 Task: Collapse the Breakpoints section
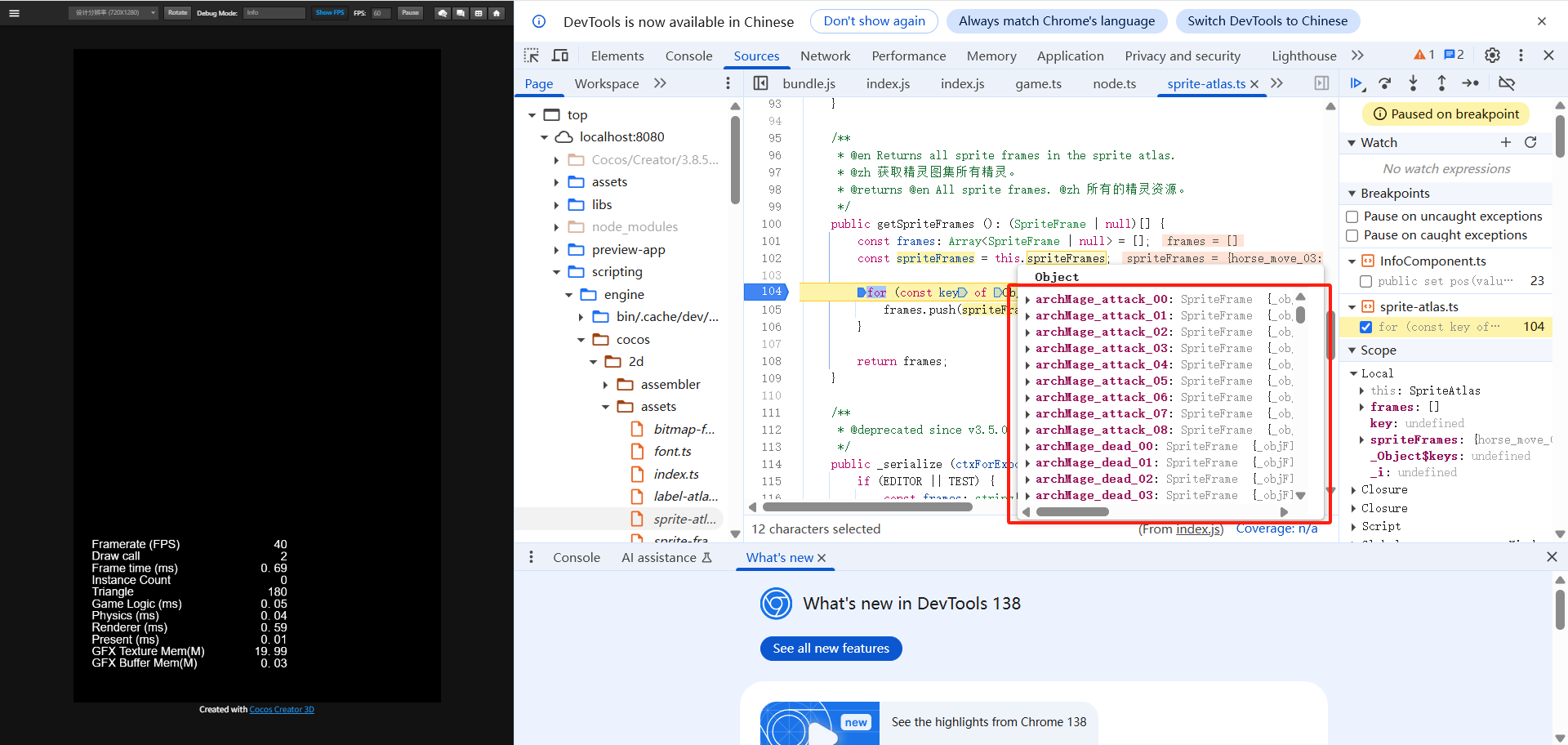[x=1352, y=194]
